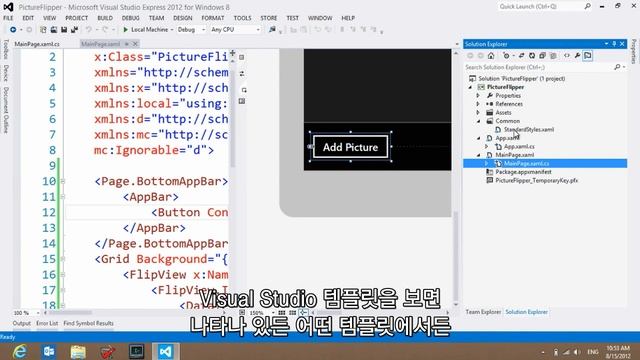Image resolution: width=640 pixels, height=360 pixels.
Task: Click the Save toolbar icon
Action: click(x=64, y=30)
